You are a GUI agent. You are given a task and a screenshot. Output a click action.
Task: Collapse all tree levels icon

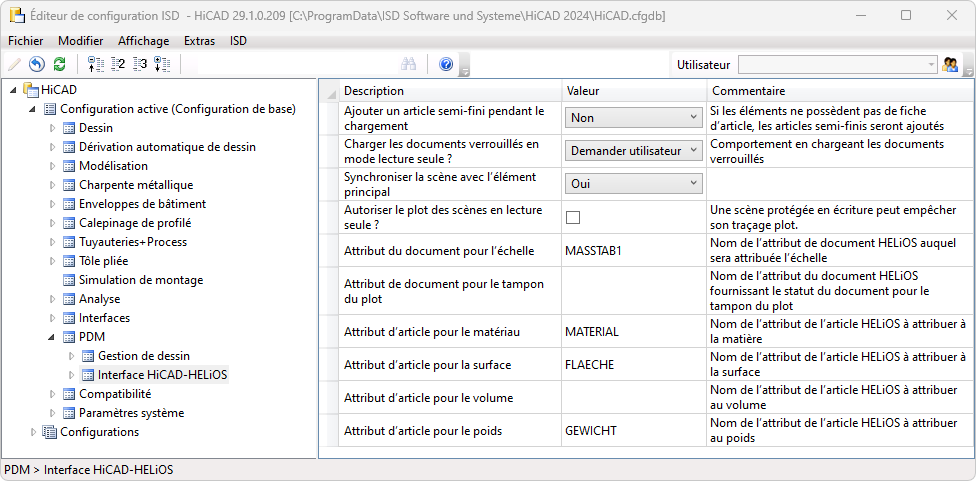point(95,63)
